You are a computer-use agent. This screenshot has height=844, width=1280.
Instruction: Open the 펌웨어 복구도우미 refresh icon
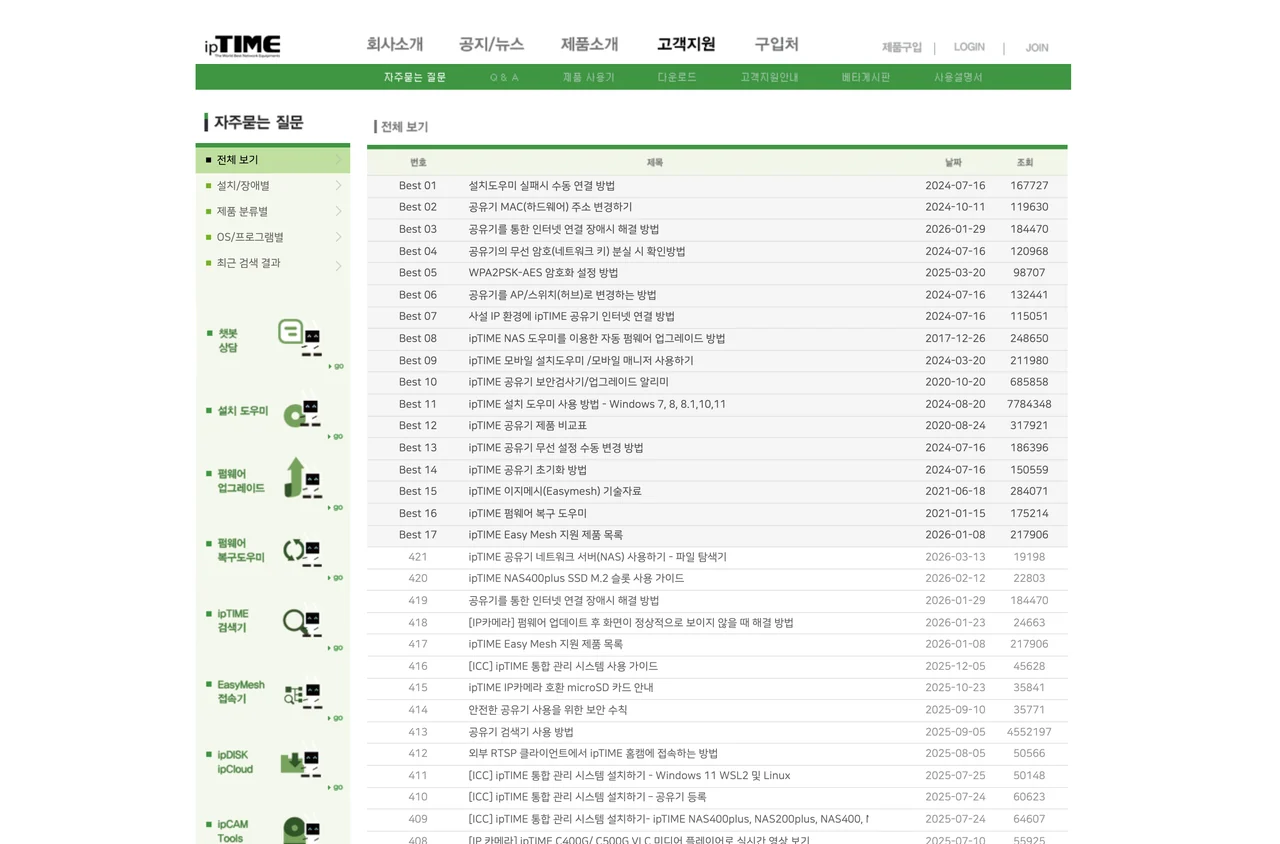301,550
